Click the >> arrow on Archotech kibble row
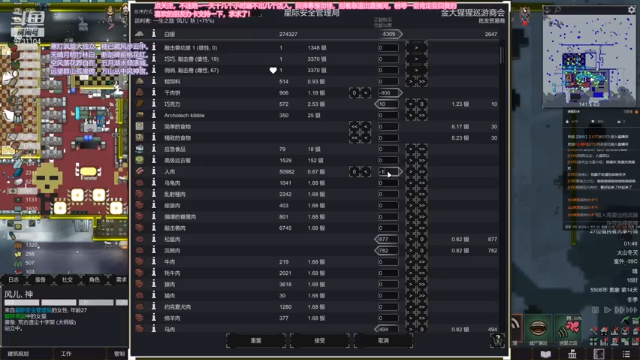The width and height of the screenshot is (640, 360). (x=422, y=116)
